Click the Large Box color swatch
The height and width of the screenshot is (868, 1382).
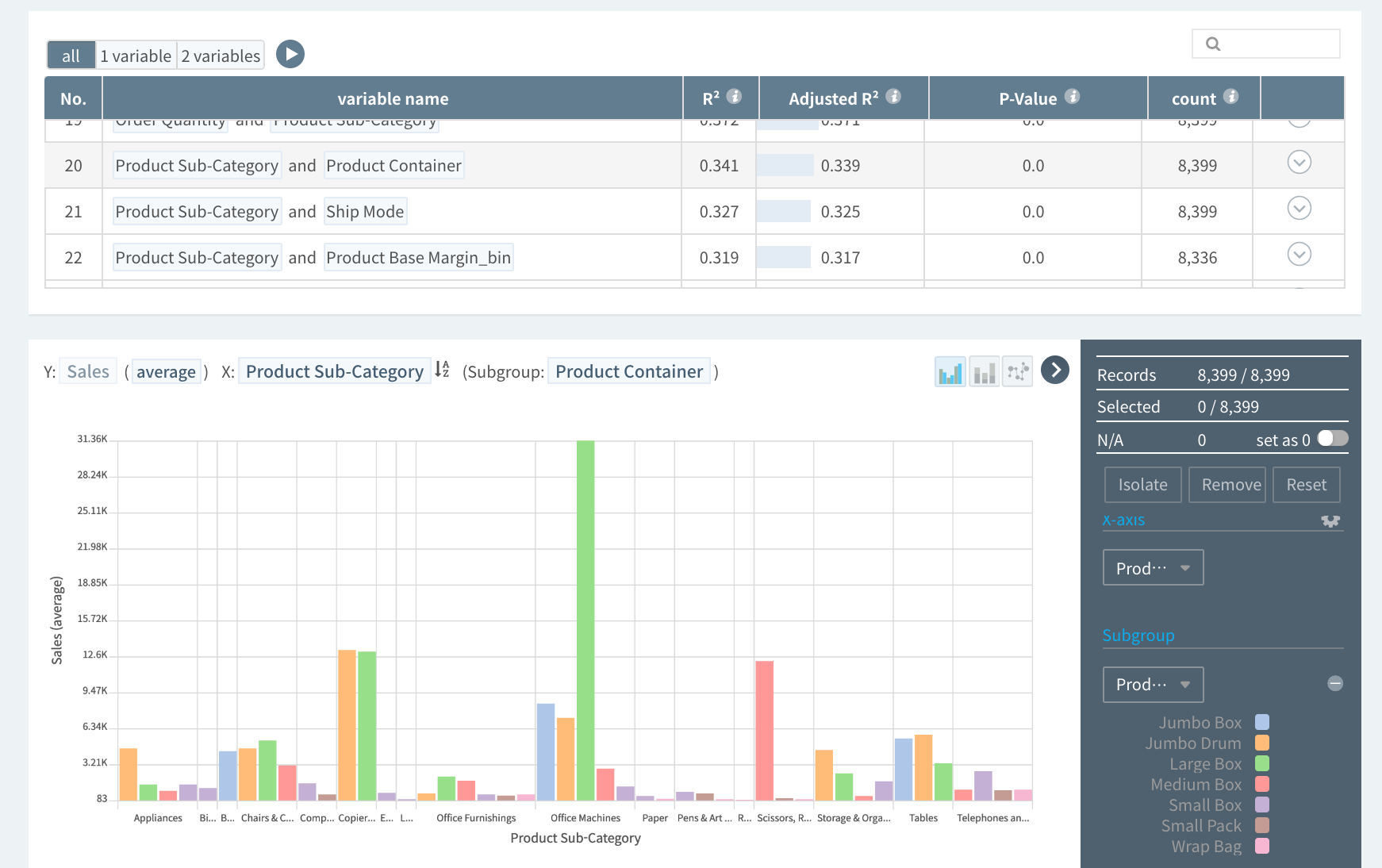coord(1262,763)
